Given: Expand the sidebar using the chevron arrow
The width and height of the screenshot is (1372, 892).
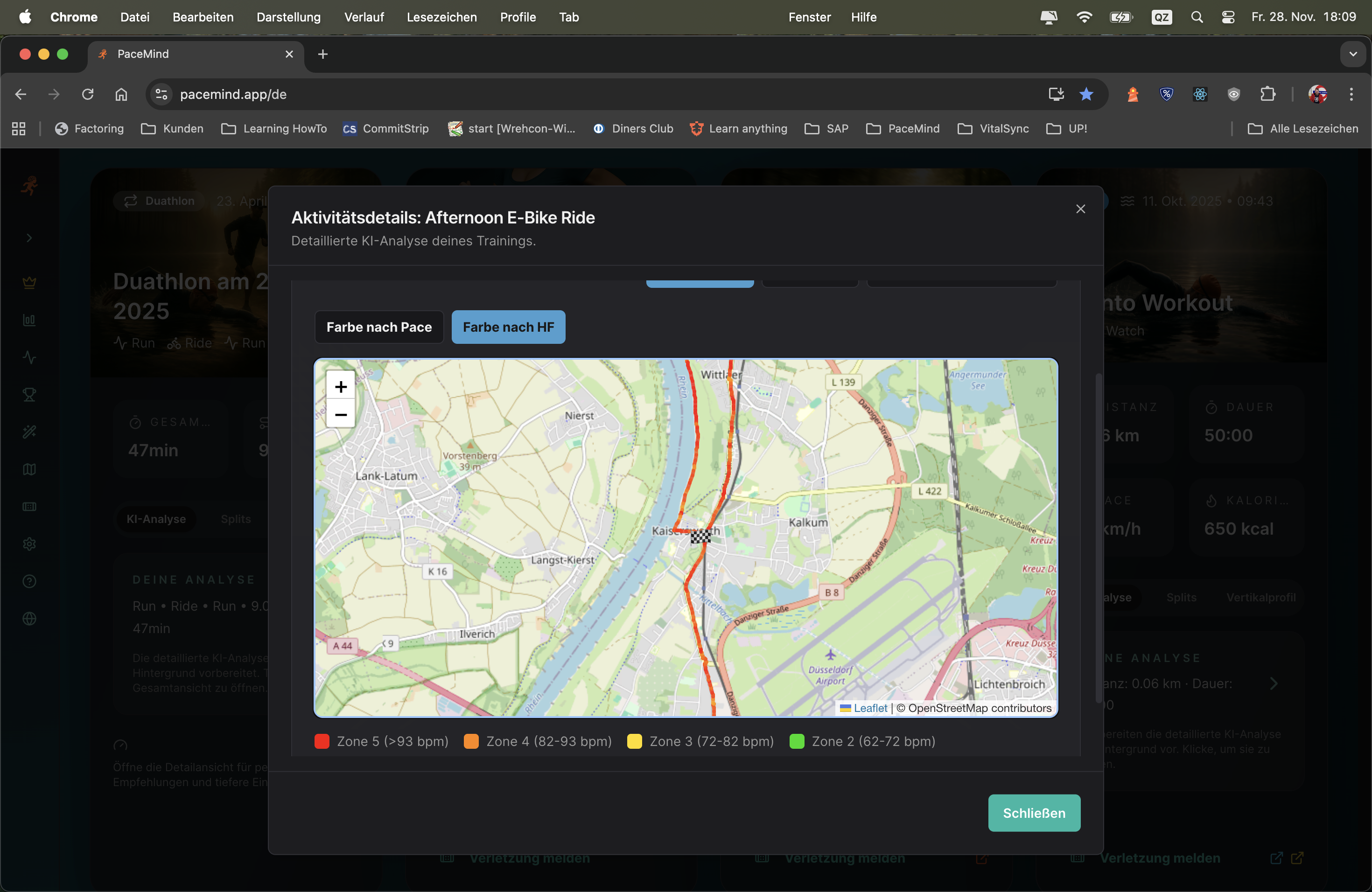Looking at the screenshot, I should click(28, 237).
